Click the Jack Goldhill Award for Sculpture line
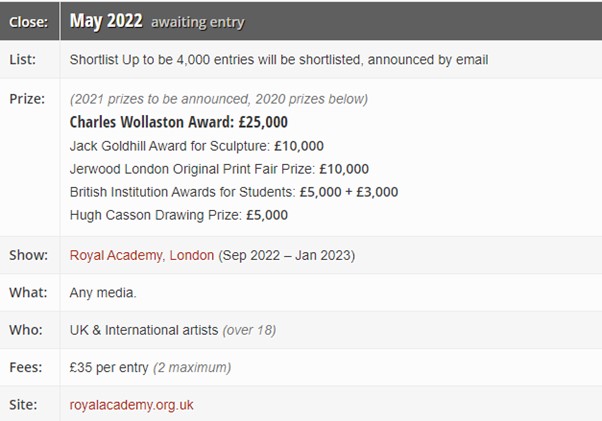Viewport: 602px width, 421px height. (196, 146)
